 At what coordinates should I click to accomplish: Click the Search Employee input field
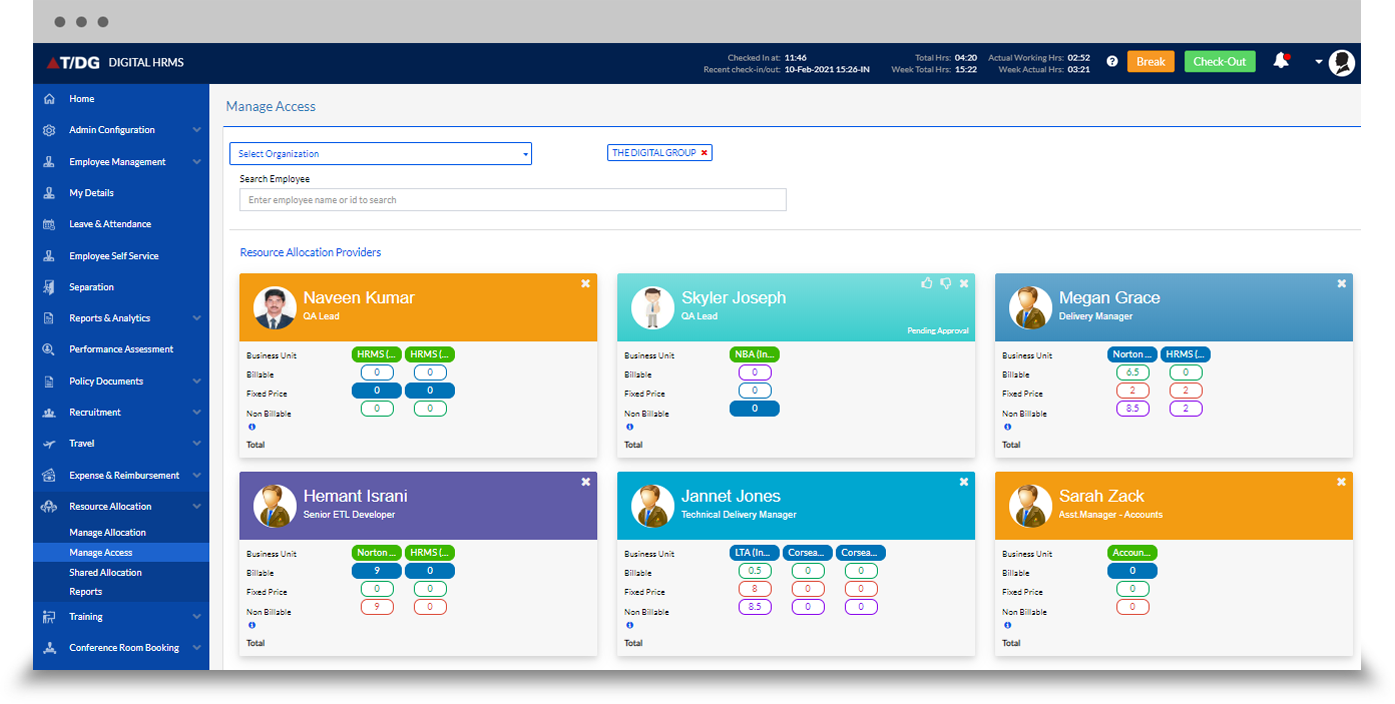point(513,200)
